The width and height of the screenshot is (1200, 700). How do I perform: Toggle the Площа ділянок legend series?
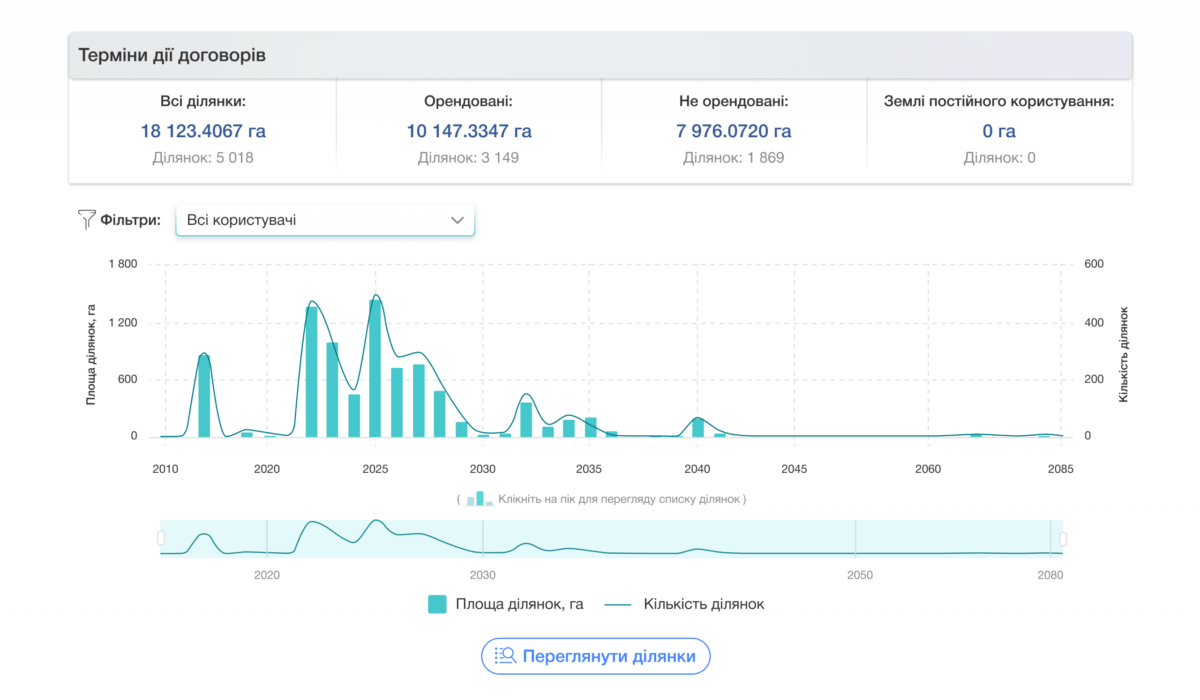pyautogui.click(x=437, y=604)
